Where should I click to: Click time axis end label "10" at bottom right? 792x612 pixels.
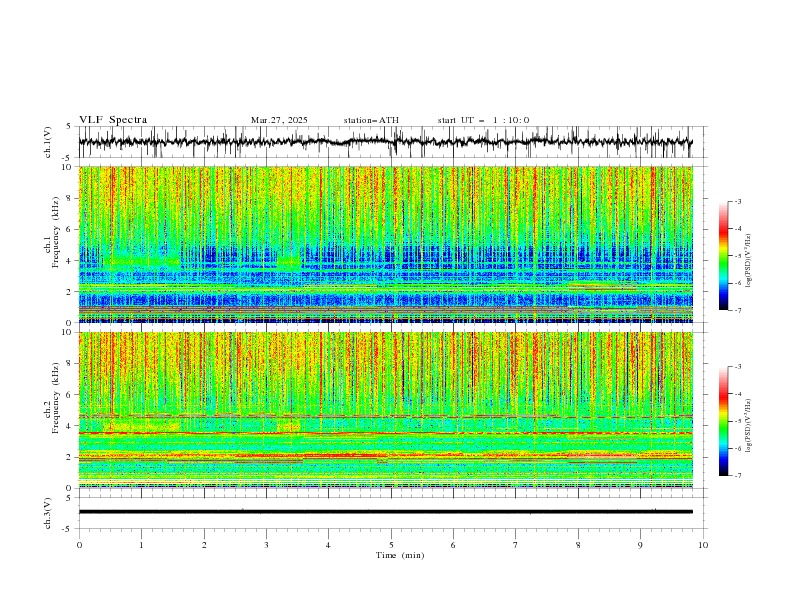pos(703,545)
